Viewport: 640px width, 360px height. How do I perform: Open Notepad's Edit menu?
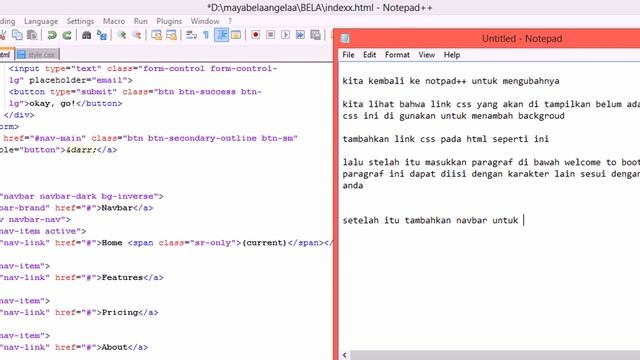[369, 55]
